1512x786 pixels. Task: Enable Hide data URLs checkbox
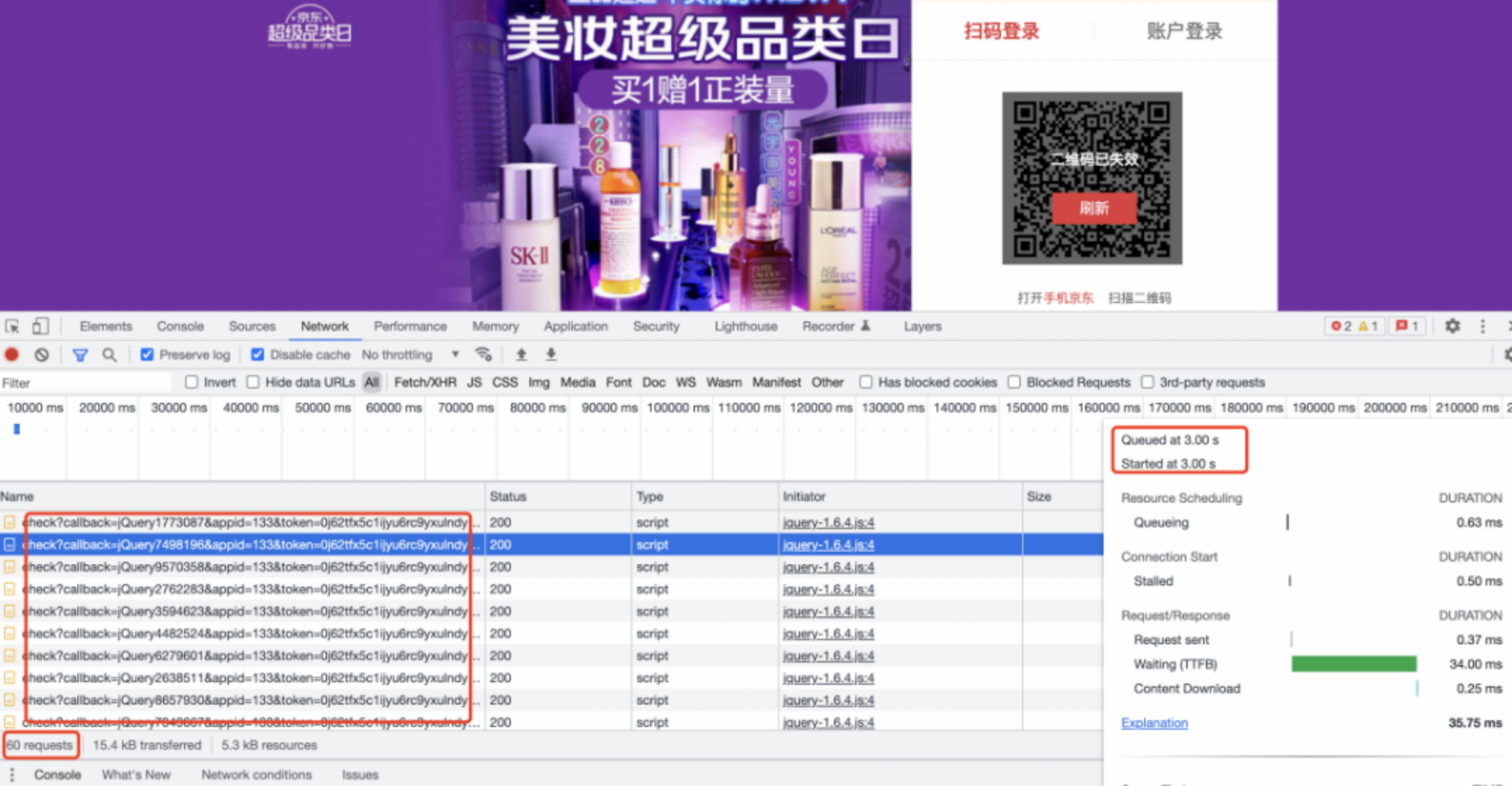click(x=253, y=382)
